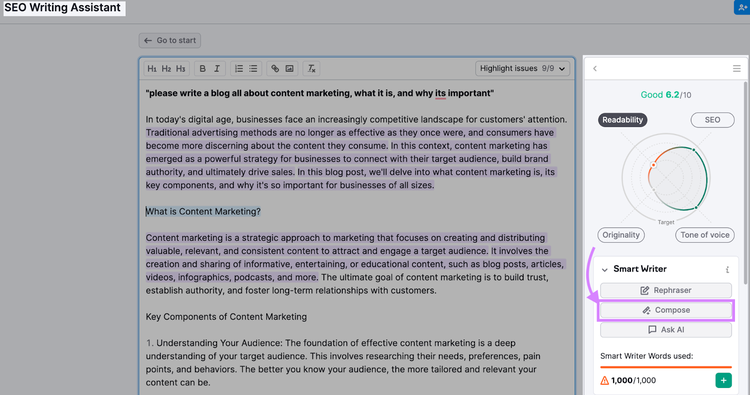The height and width of the screenshot is (395, 750).
Task: Select the SEO tab
Action: 712,120
